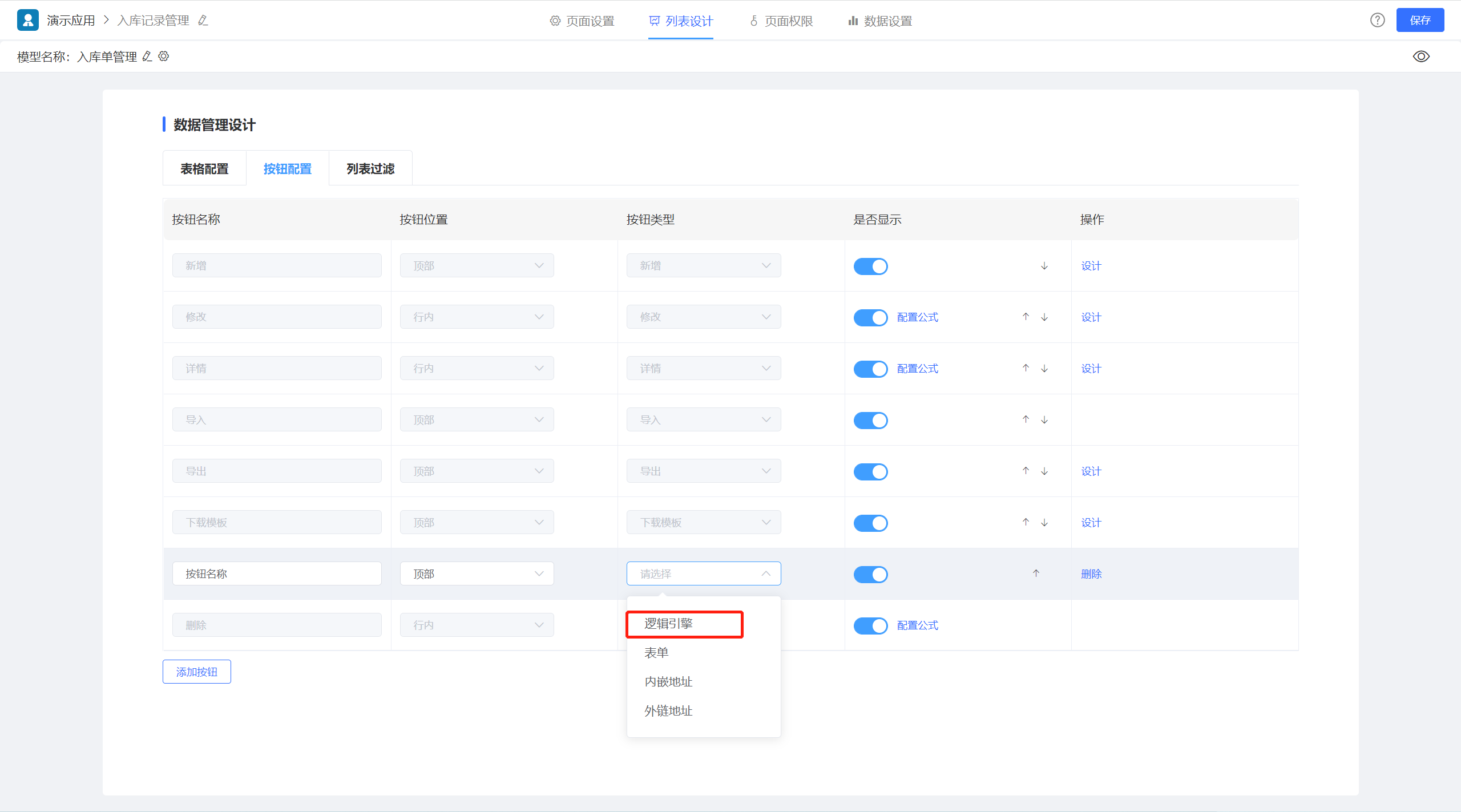Screen dimensions: 1461x812
Task: Click 设计 link in 修改 row
Action: pos(1091,317)
